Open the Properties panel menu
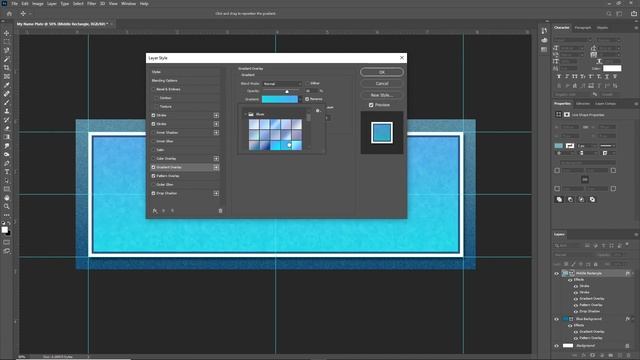This screenshot has width=640, height=360. pos(636,104)
